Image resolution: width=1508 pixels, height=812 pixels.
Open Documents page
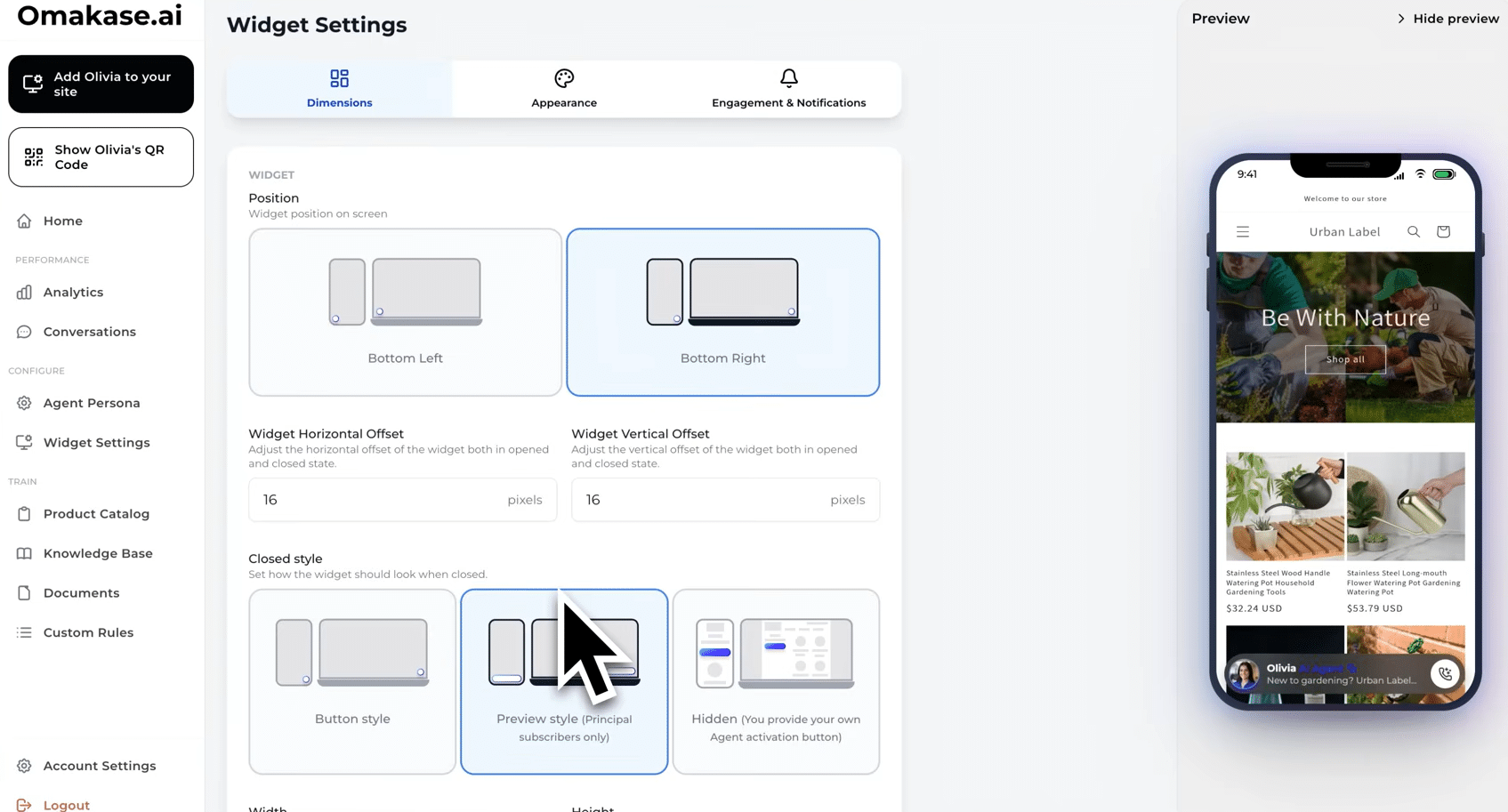(81, 592)
